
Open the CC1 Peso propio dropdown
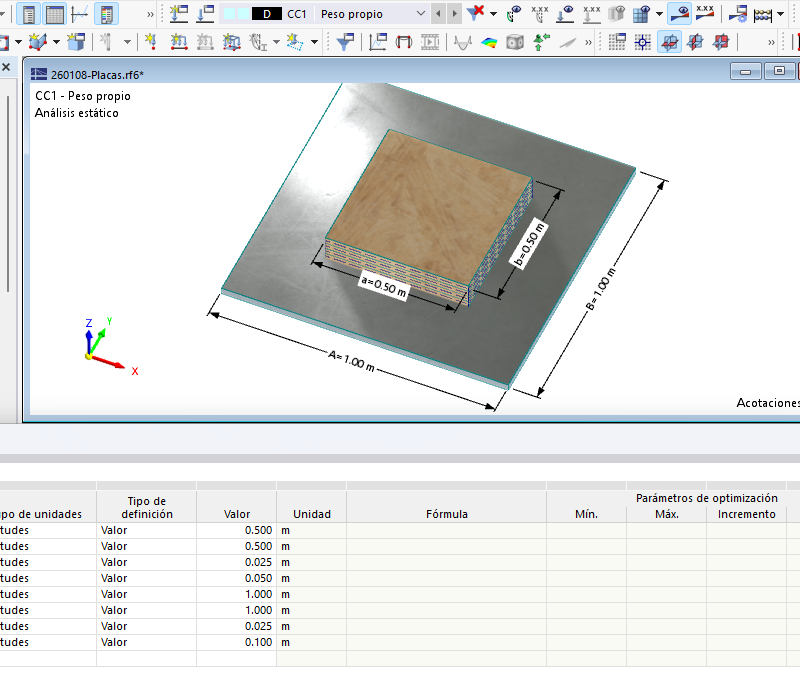pos(420,14)
